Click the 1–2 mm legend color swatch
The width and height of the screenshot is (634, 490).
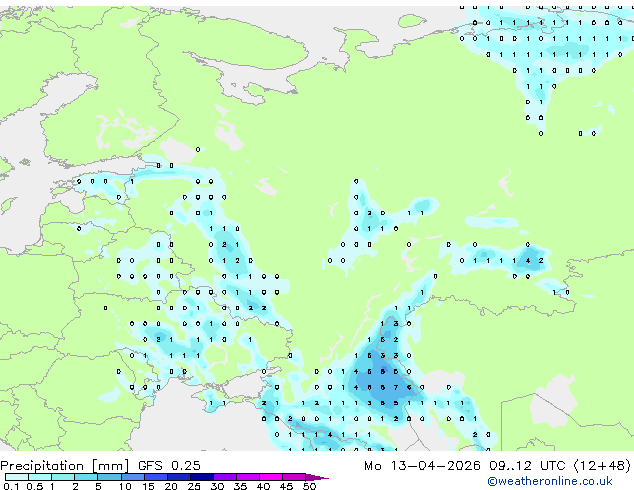pos(63,477)
